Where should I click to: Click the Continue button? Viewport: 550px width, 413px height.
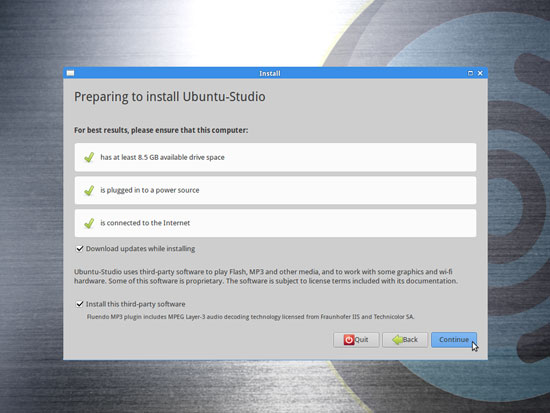pyautogui.click(x=454, y=340)
